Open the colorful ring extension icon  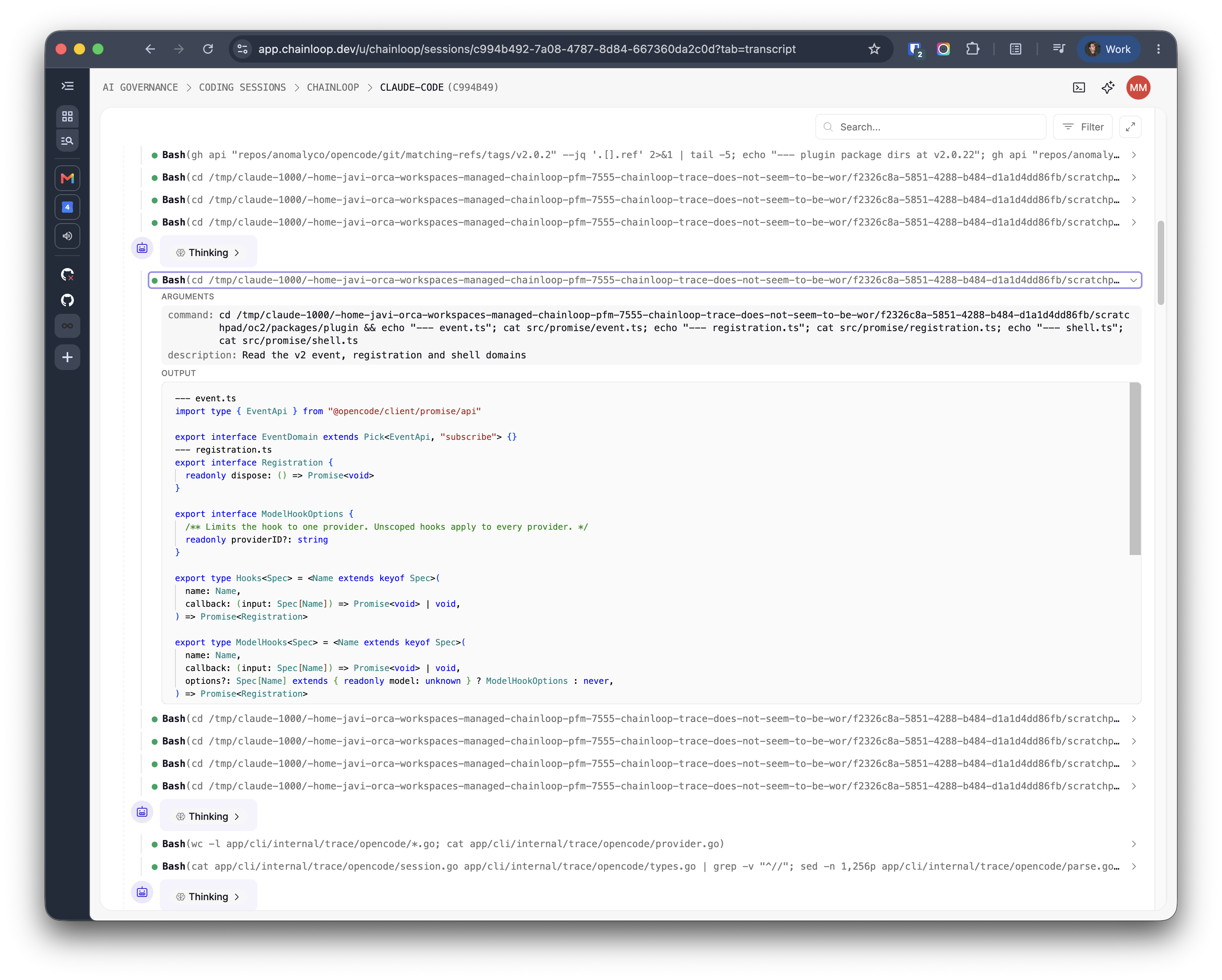point(943,49)
